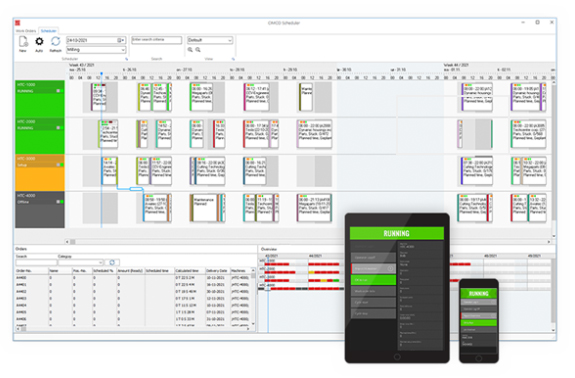Sort by the Scheduled % column header
This screenshot has width=575, height=378.
point(104,271)
